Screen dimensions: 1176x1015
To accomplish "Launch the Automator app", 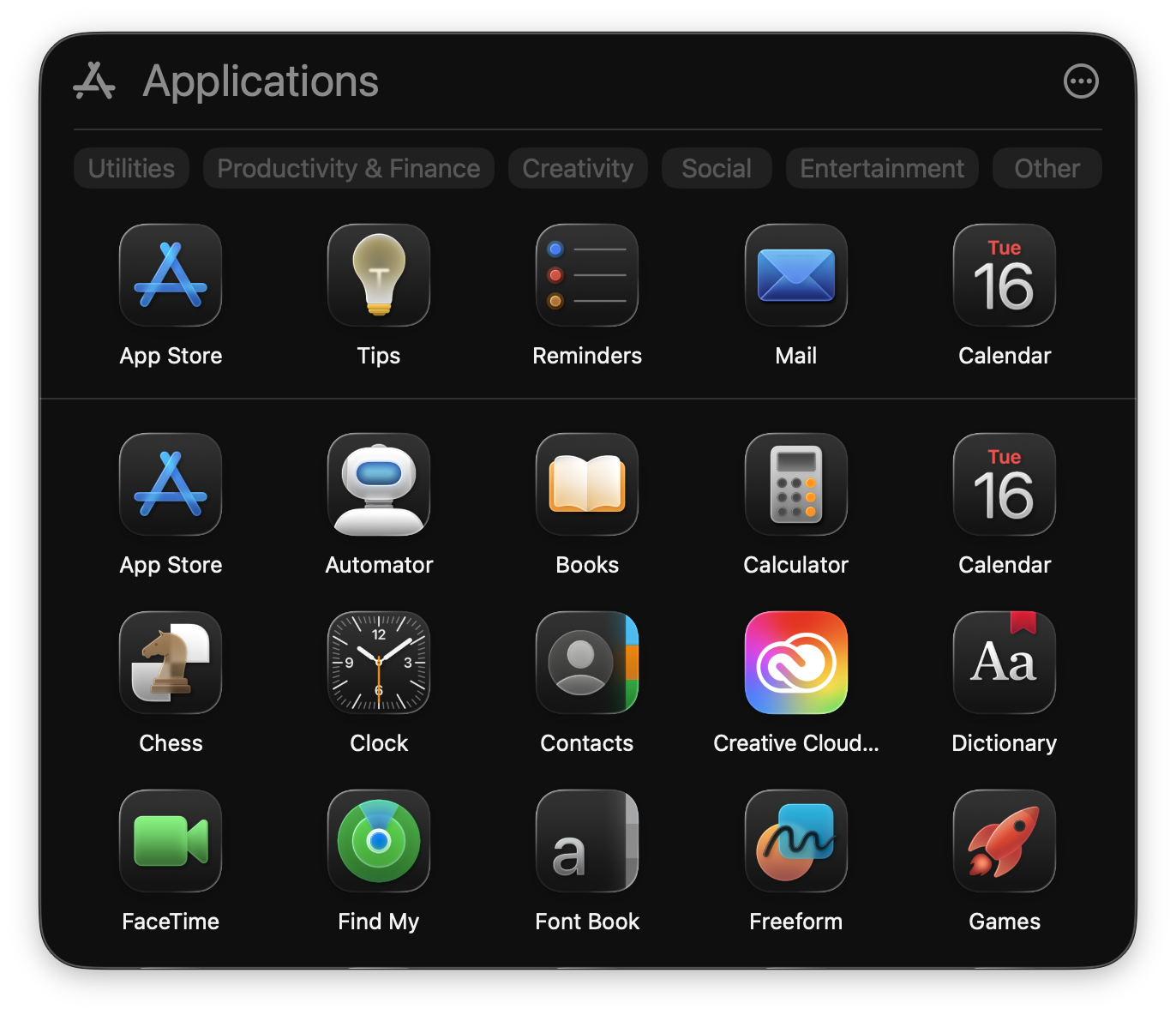I will [379, 484].
